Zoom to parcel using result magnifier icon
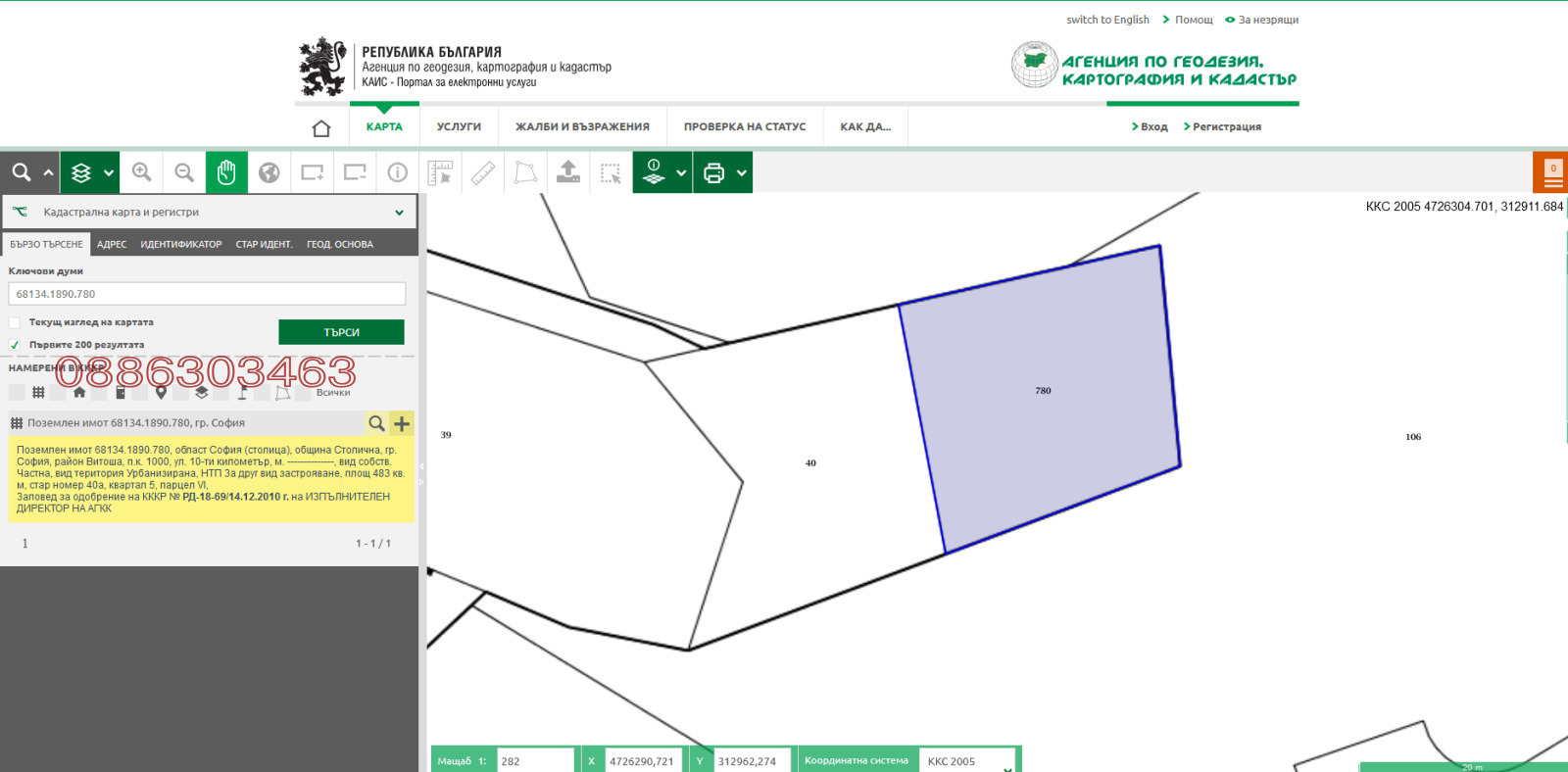 (376, 423)
